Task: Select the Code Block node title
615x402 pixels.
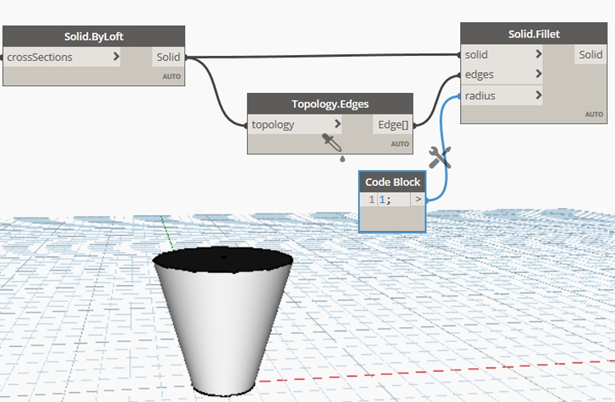Action: click(x=392, y=182)
